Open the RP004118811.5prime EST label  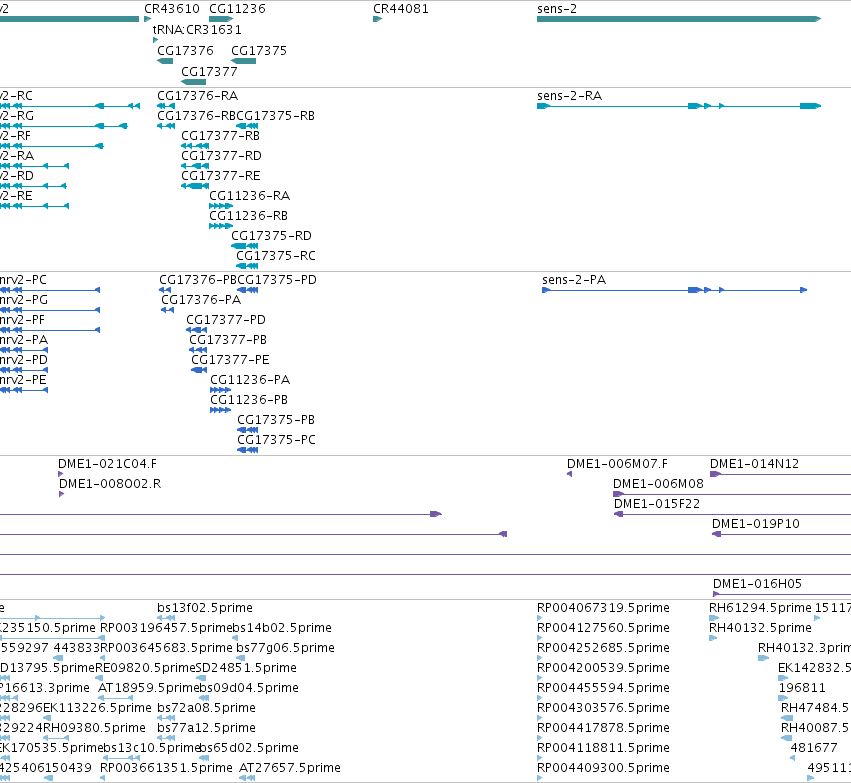coord(603,747)
